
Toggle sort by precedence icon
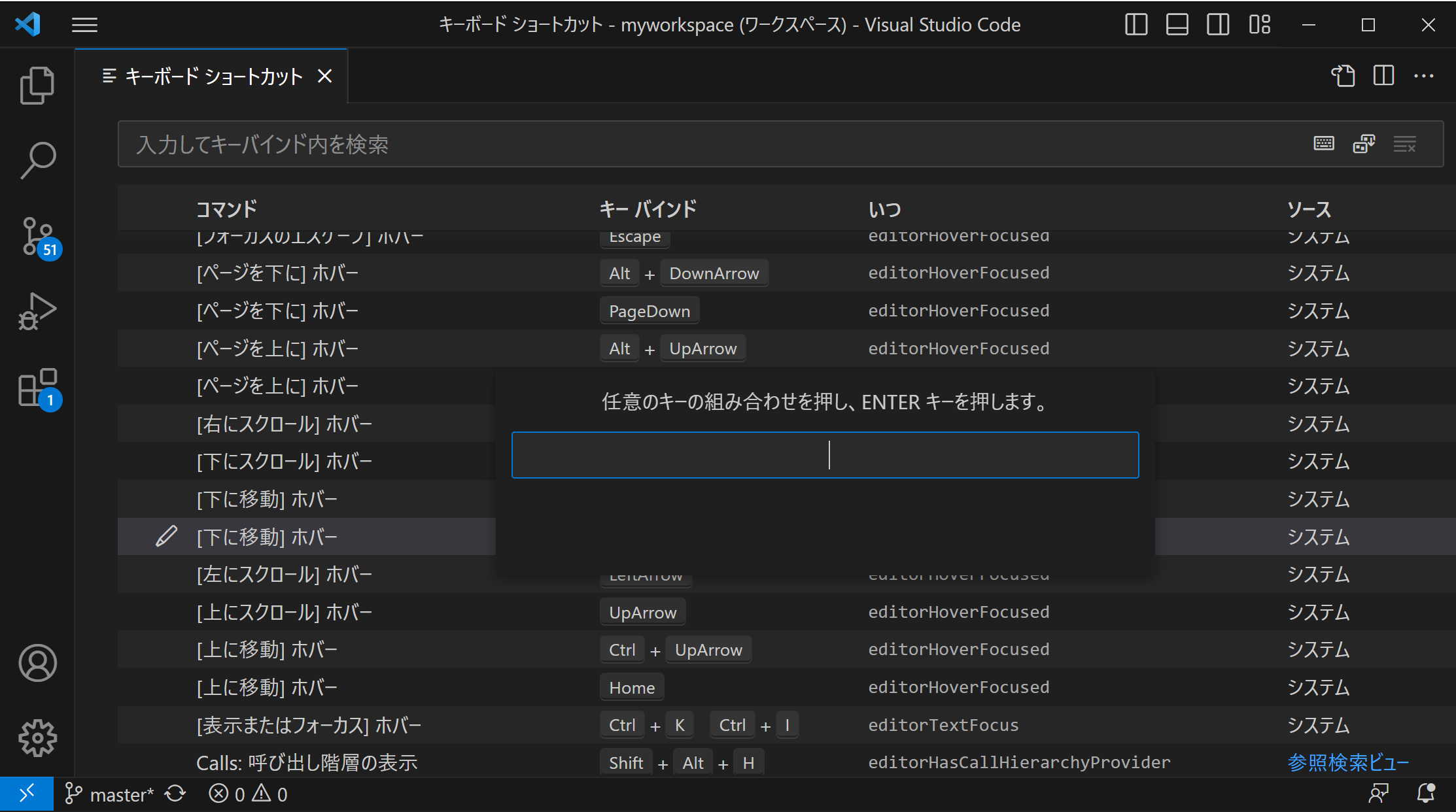(x=1364, y=144)
